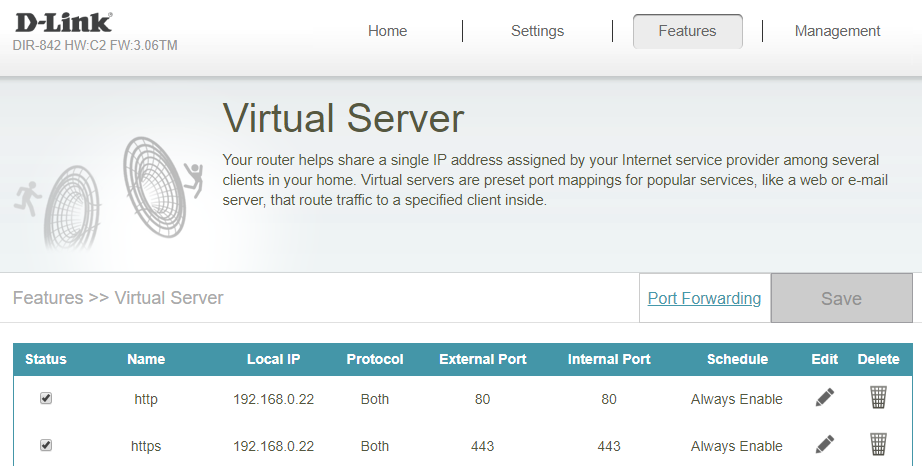The image size is (922, 466).
Task: Open the Home menu
Action: [387, 31]
